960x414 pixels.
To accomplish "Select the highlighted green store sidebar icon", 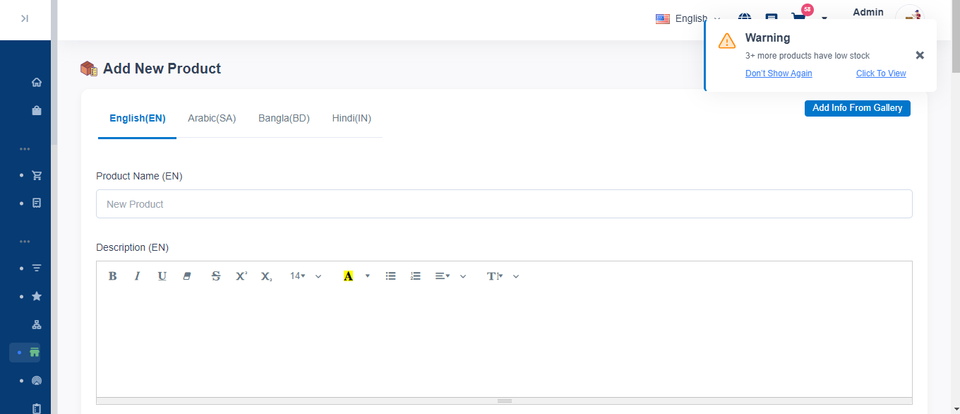I will pyautogui.click(x=35, y=352).
